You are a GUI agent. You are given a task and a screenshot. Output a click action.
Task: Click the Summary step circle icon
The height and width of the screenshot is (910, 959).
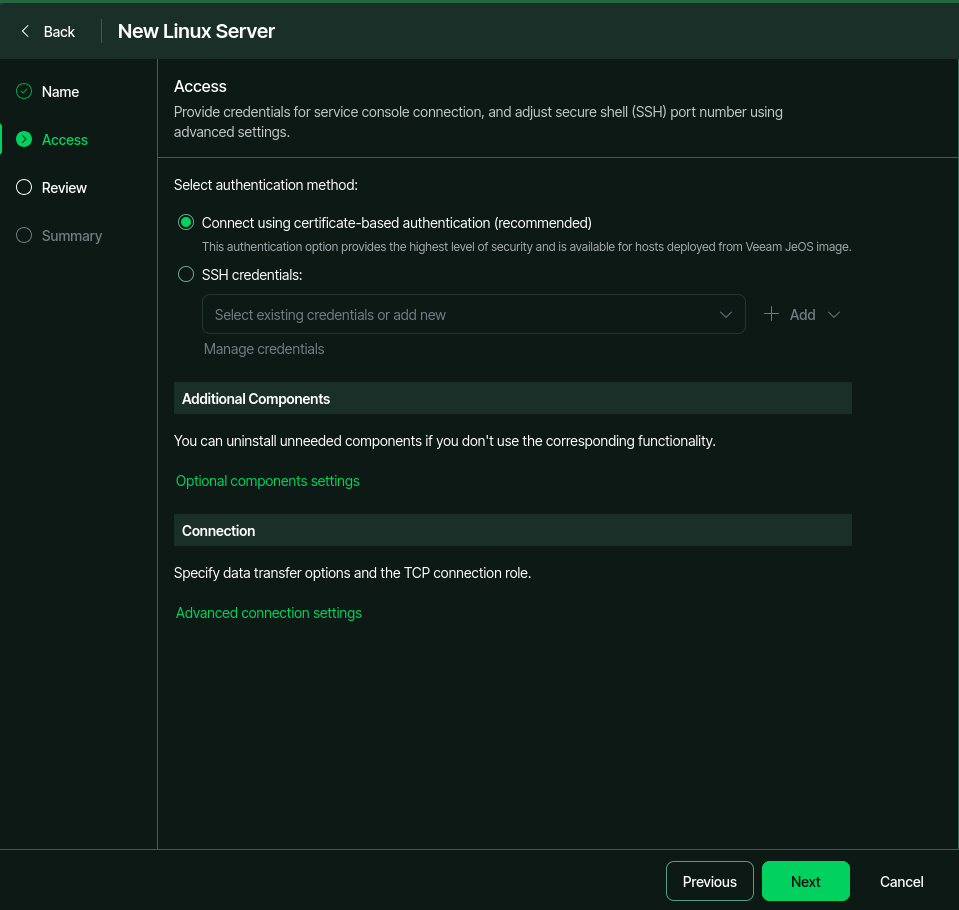pyautogui.click(x=24, y=235)
